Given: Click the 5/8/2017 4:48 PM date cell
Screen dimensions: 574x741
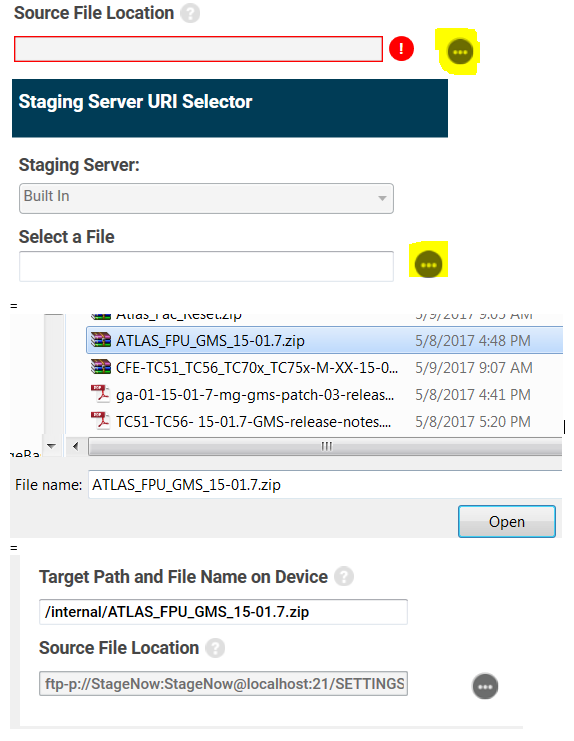Looking at the screenshot, I should point(473,341).
